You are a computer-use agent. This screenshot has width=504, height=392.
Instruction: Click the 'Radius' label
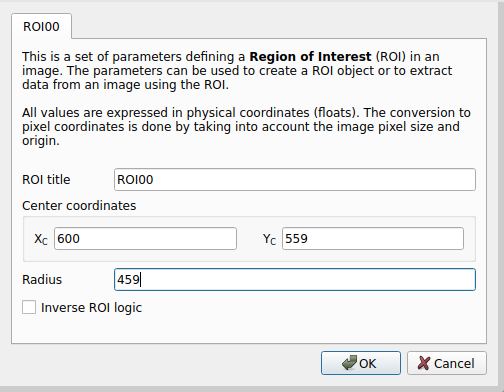tap(42, 280)
